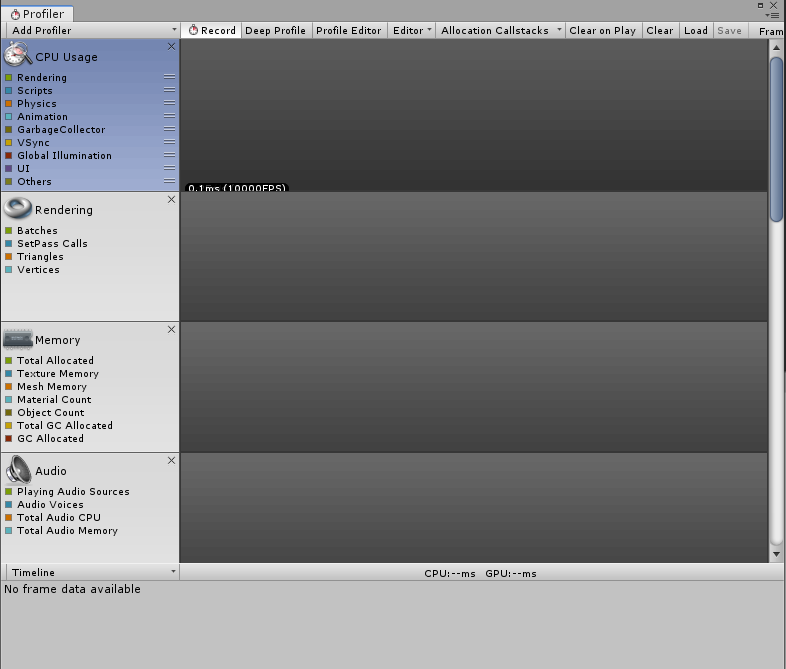Click the scrollbar up arrow

pos(776,48)
